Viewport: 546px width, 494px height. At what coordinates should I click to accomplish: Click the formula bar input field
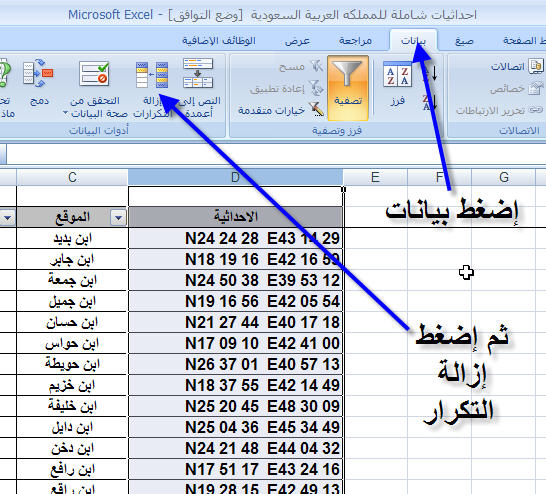276,155
